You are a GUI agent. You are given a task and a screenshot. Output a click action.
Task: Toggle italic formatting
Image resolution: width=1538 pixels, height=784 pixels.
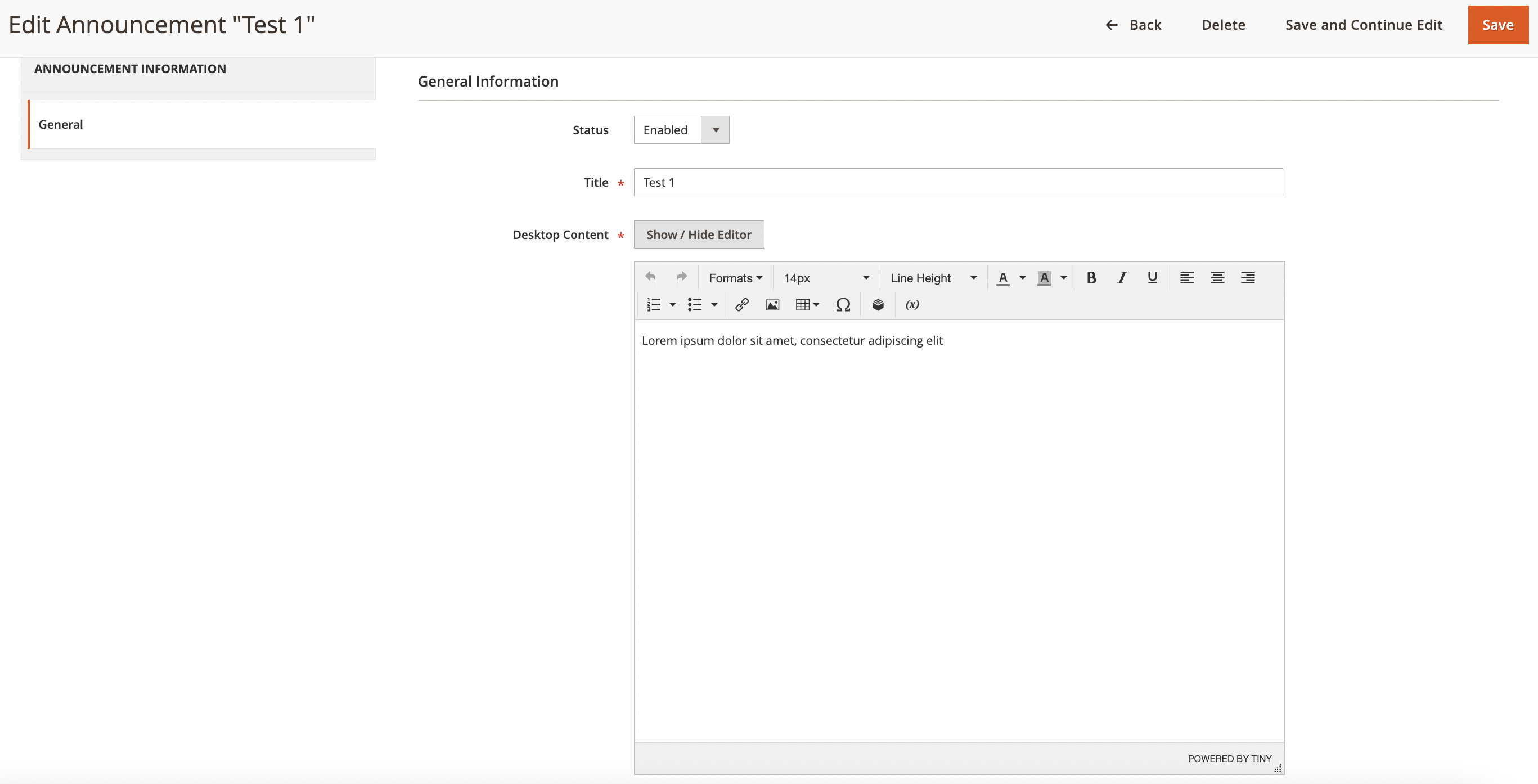[x=1121, y=278]
